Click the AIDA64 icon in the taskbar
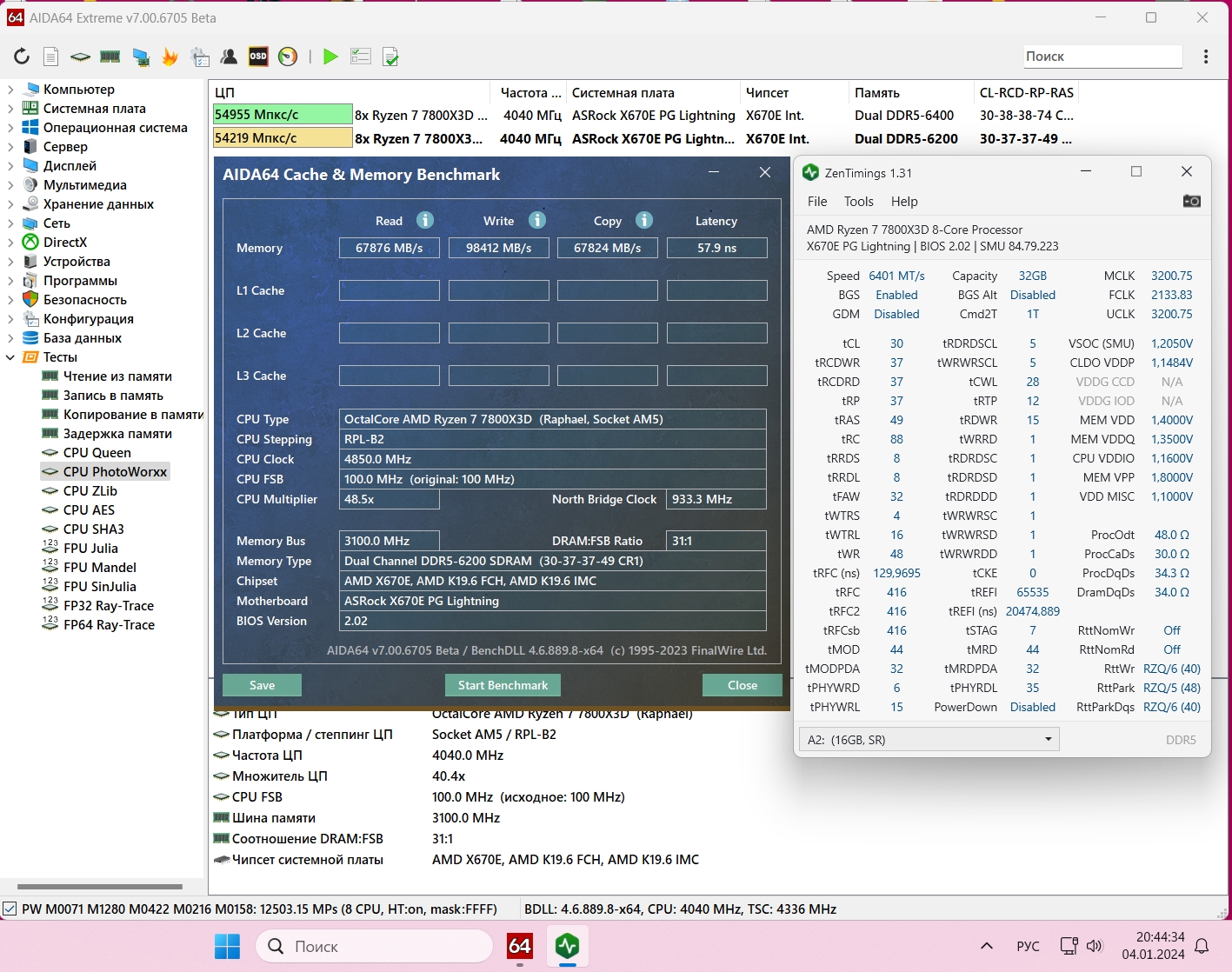Viewport: 1232px width, 972px height. point(520,946)
